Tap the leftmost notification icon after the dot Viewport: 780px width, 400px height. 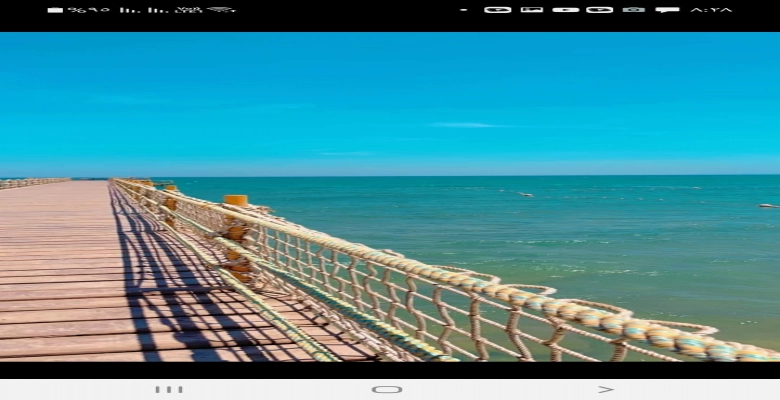tap(497, 10)
